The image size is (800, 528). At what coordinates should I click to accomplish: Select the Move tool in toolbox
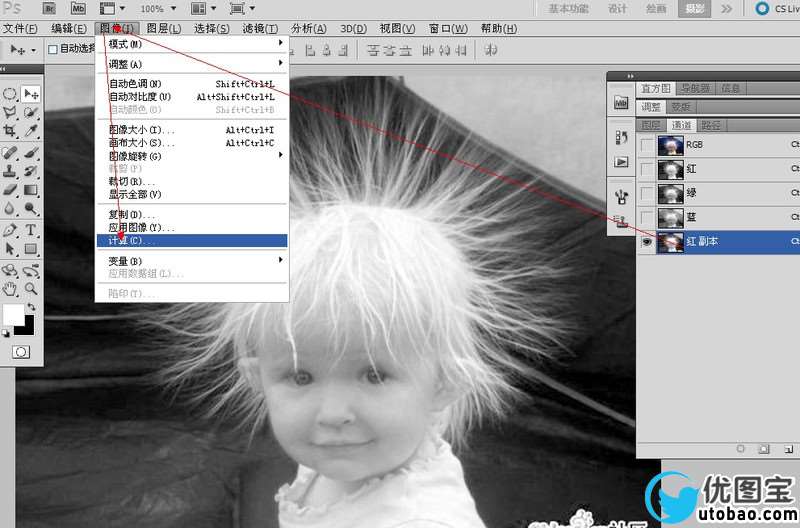point(31,94)
